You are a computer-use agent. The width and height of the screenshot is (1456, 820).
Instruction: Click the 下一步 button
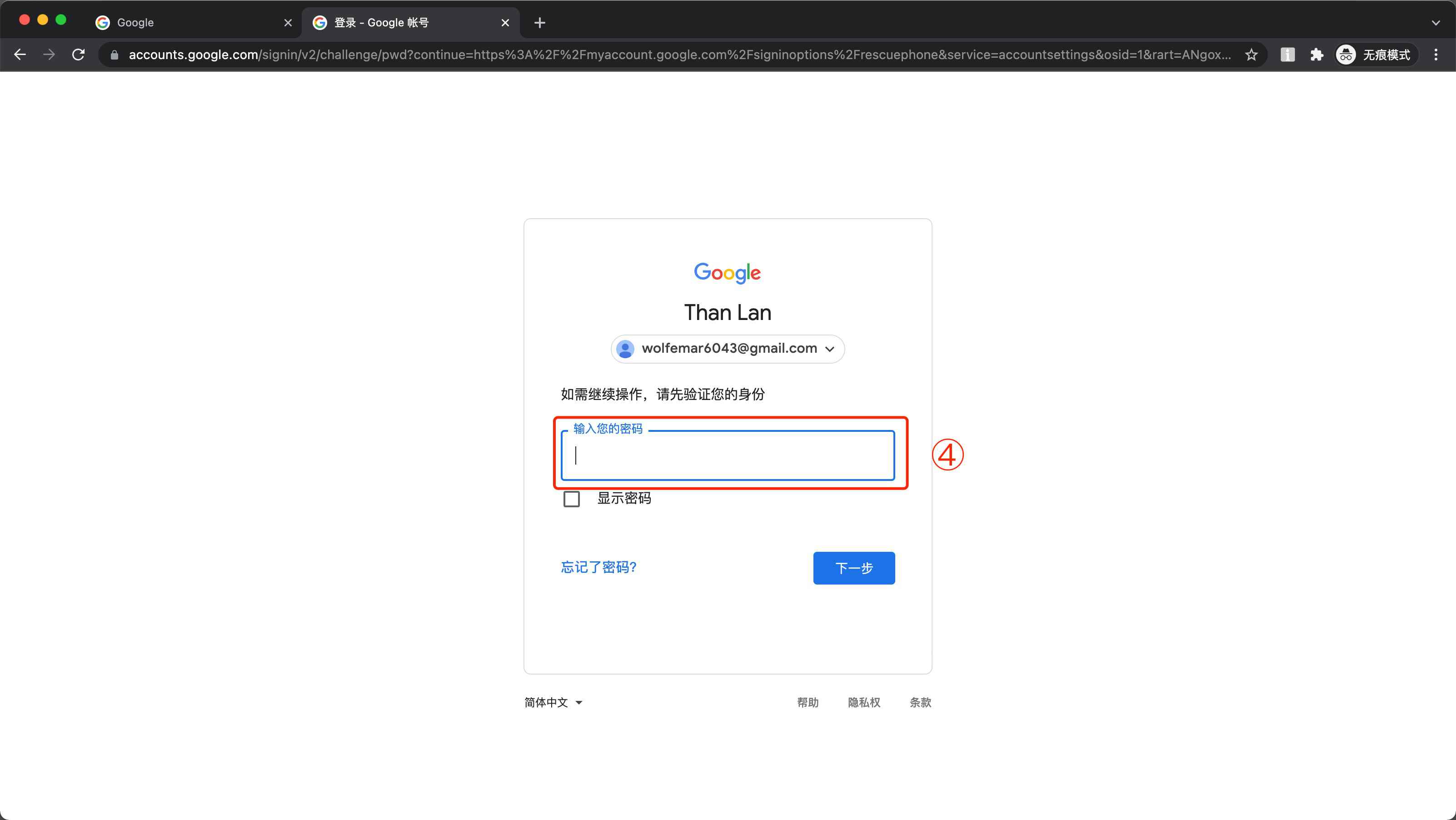click(853, 568)
